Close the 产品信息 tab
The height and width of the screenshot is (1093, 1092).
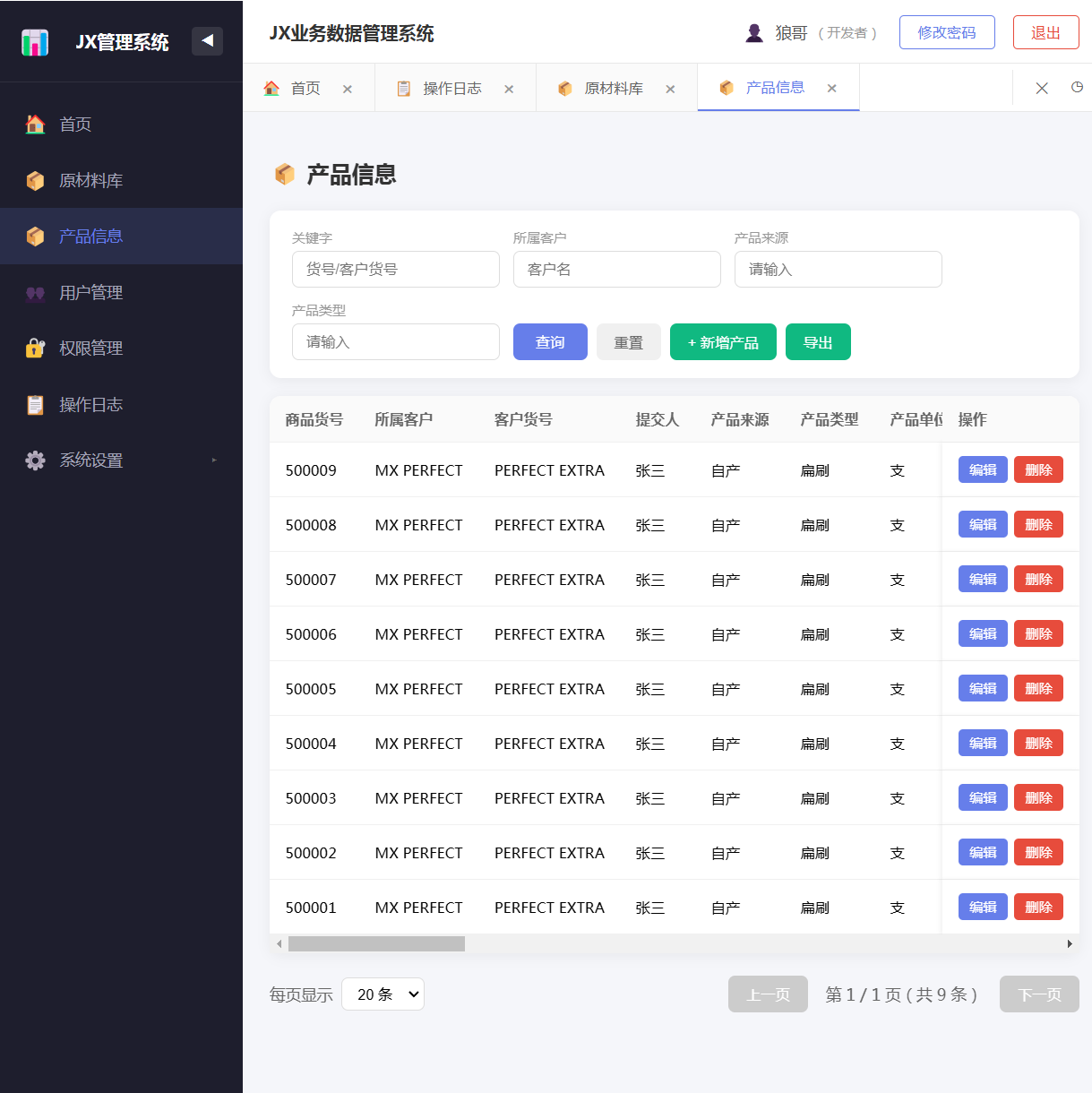coord(832,88)
